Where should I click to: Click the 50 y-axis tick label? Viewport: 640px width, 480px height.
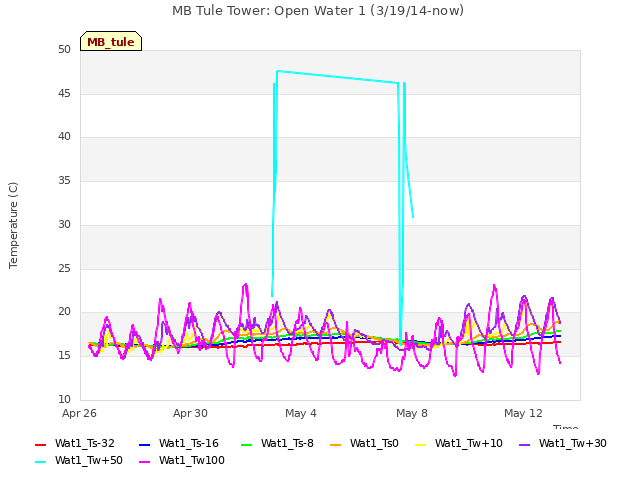(x=64, y=49)
